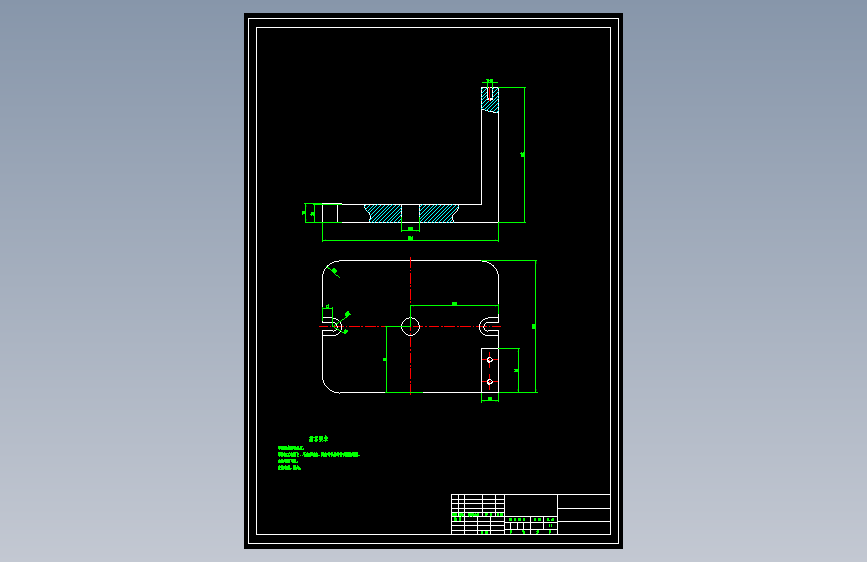Viewport: 867px width, 562px height.
Task: Click the title block table at bottom right
Action: (x=531, y=514)
